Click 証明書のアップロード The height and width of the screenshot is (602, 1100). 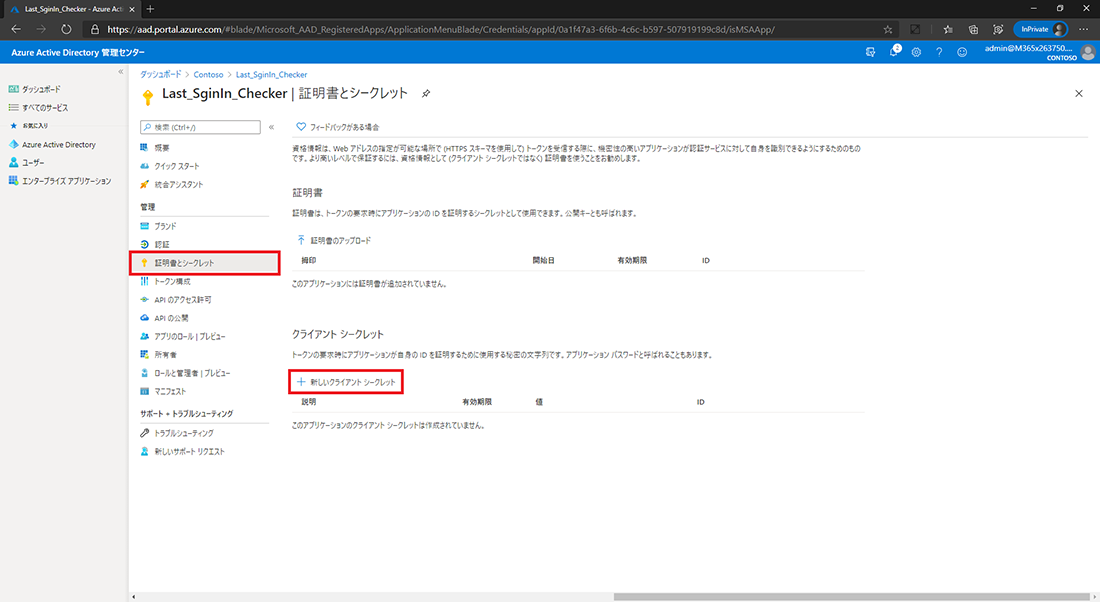[334, 240]
